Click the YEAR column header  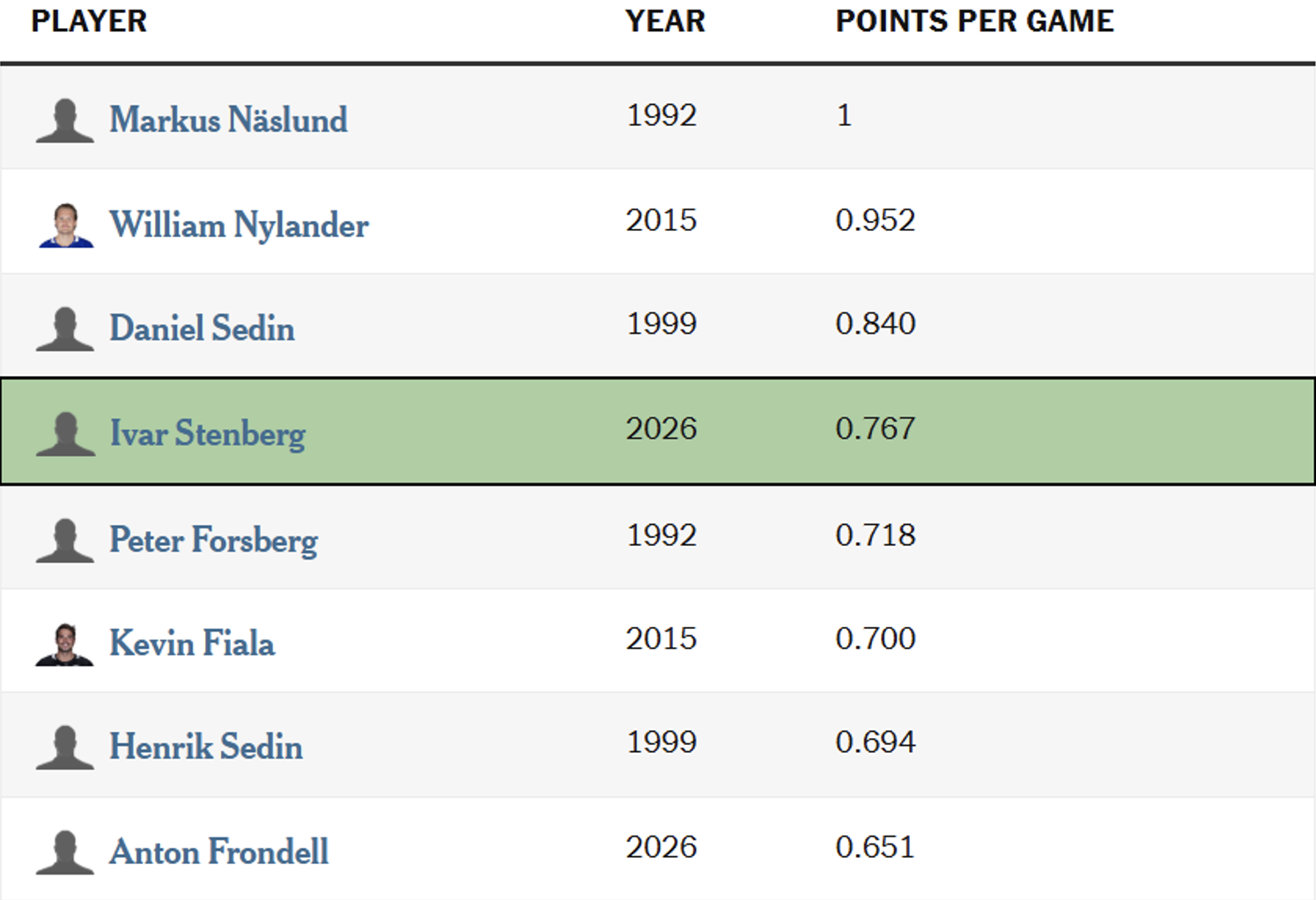pos(665,21)
